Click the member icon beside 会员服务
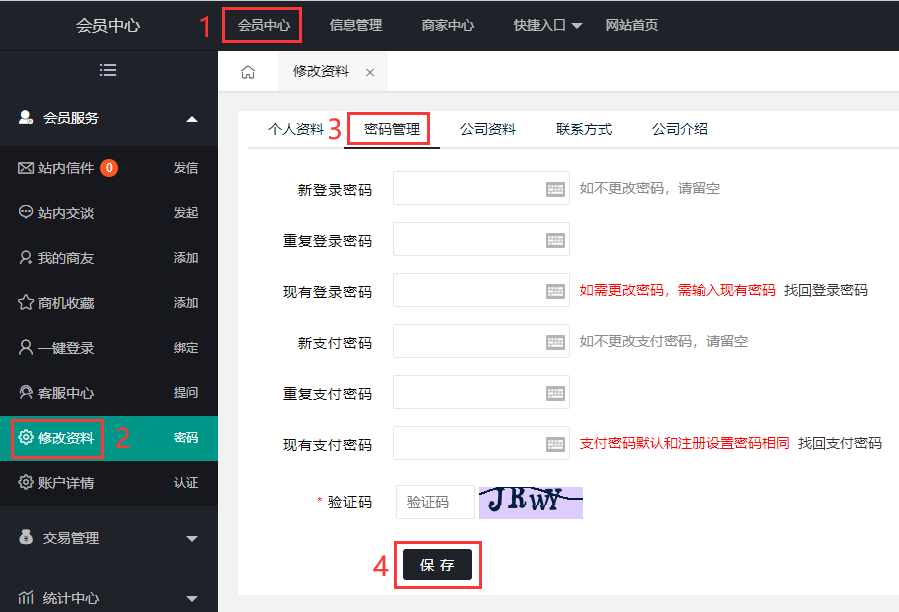The image size is (899, 612). (26, 118)
